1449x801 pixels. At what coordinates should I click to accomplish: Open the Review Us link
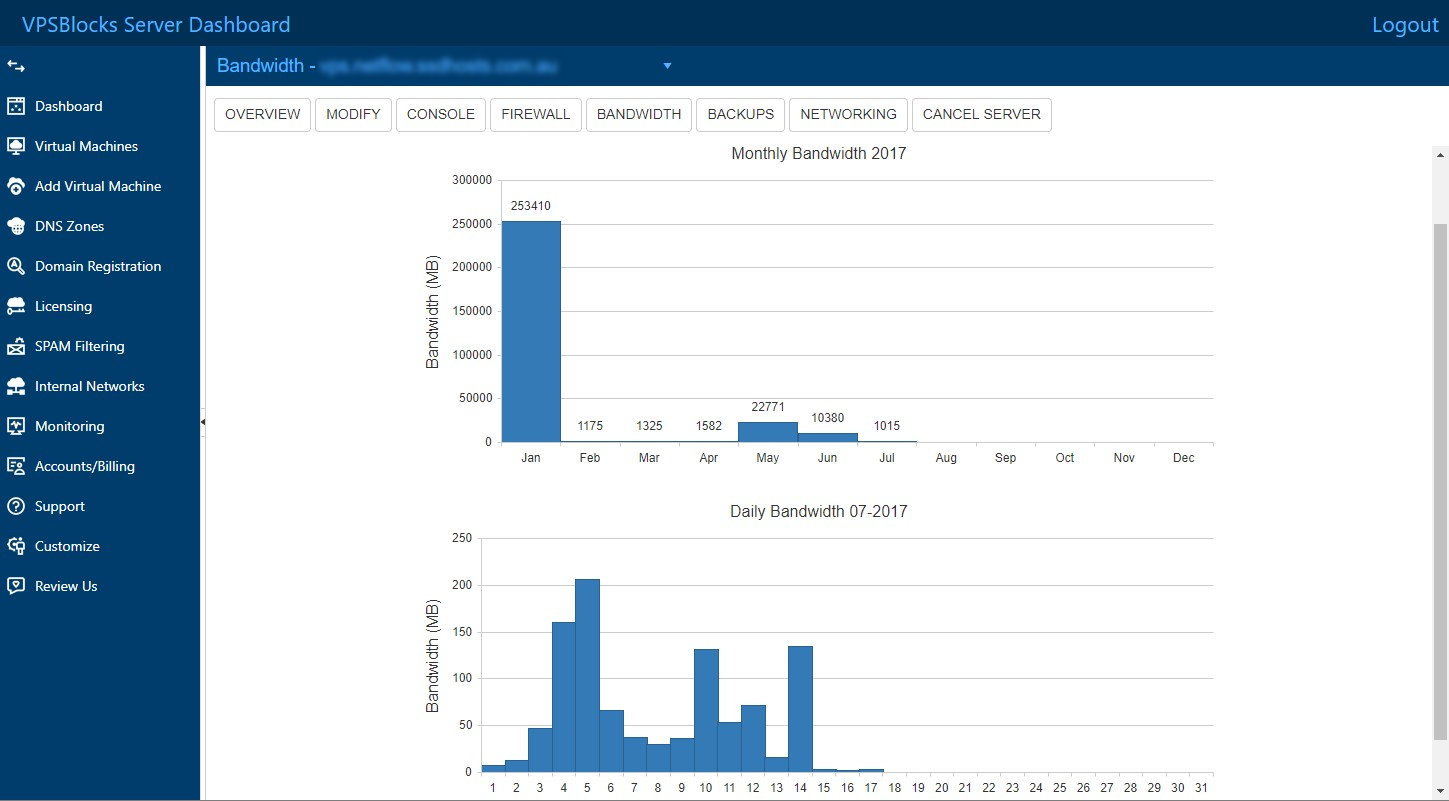66,586
